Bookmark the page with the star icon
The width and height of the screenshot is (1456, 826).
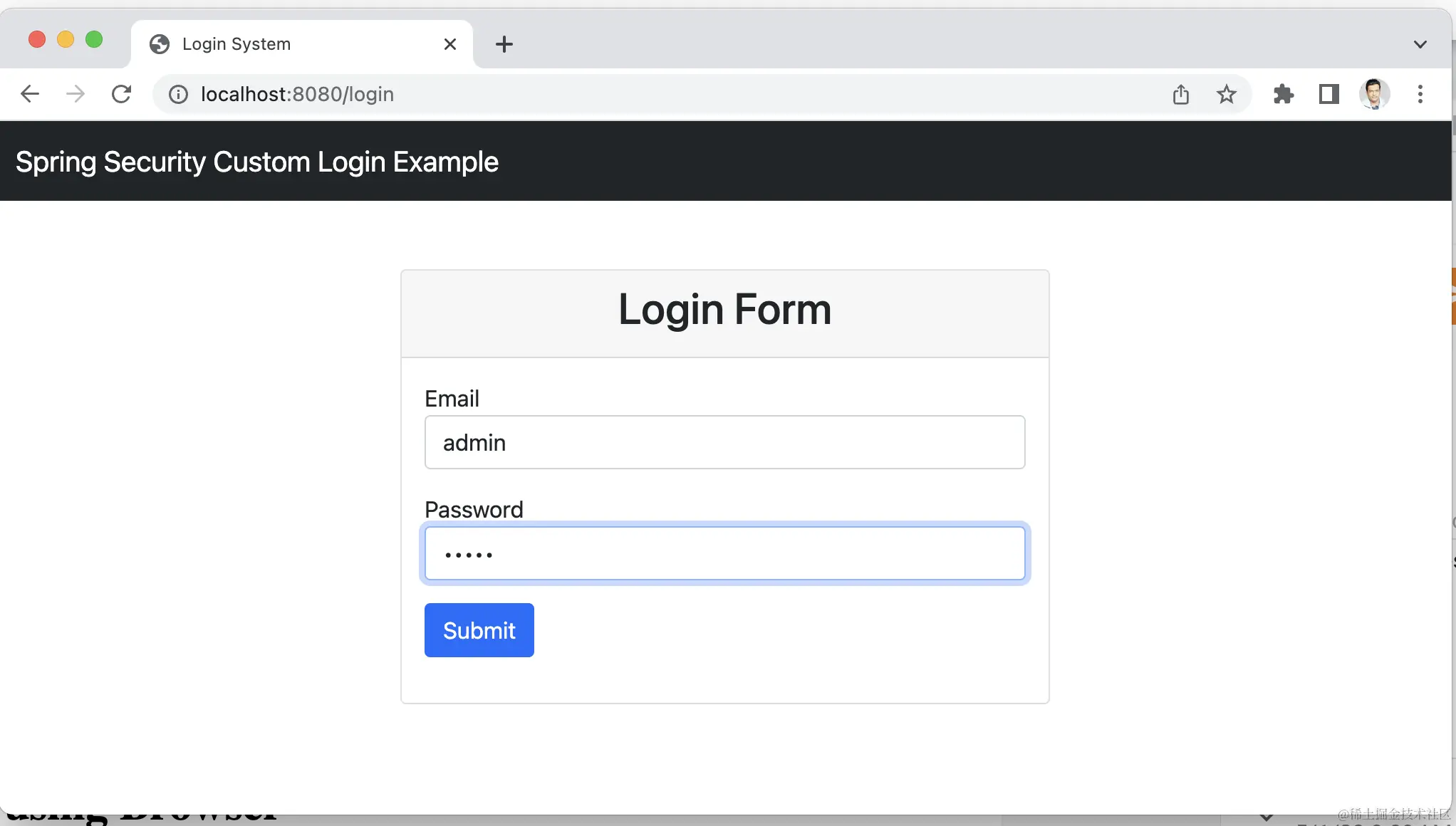(x=1226, y=93)
